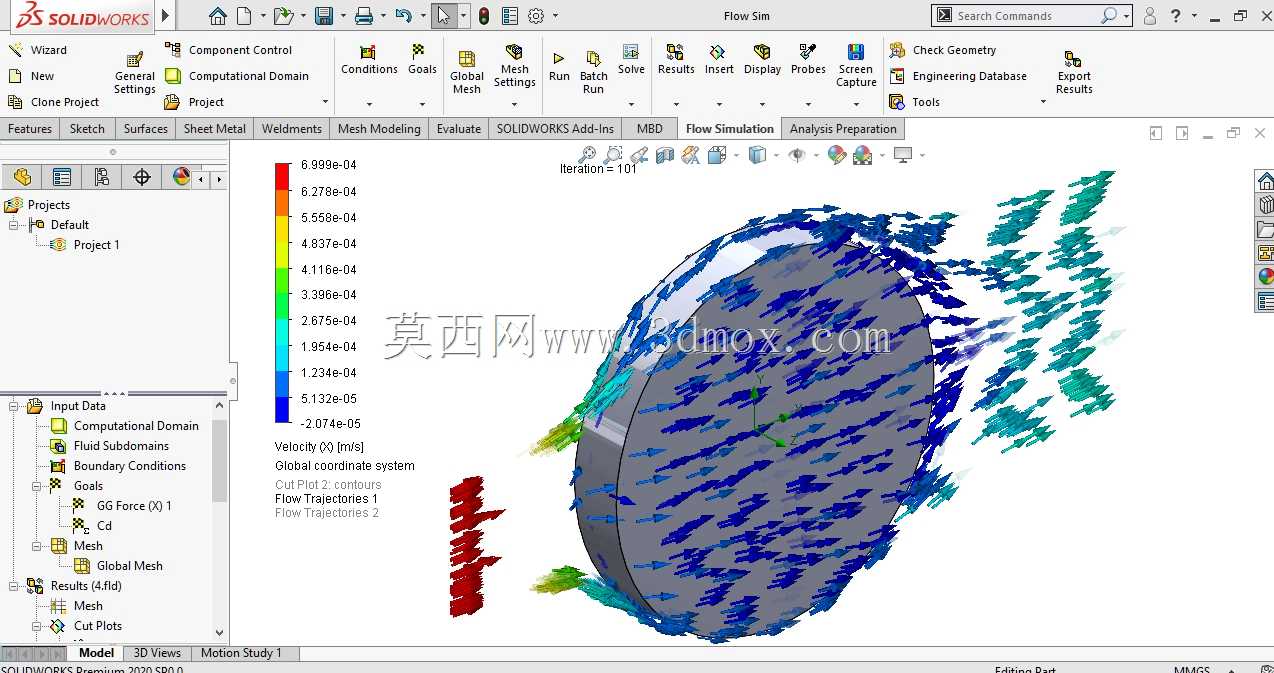The width and height of the screenshot is (1274, 673).
Task: Switch to the Sketch tab
Action: [x=87, y=129]
